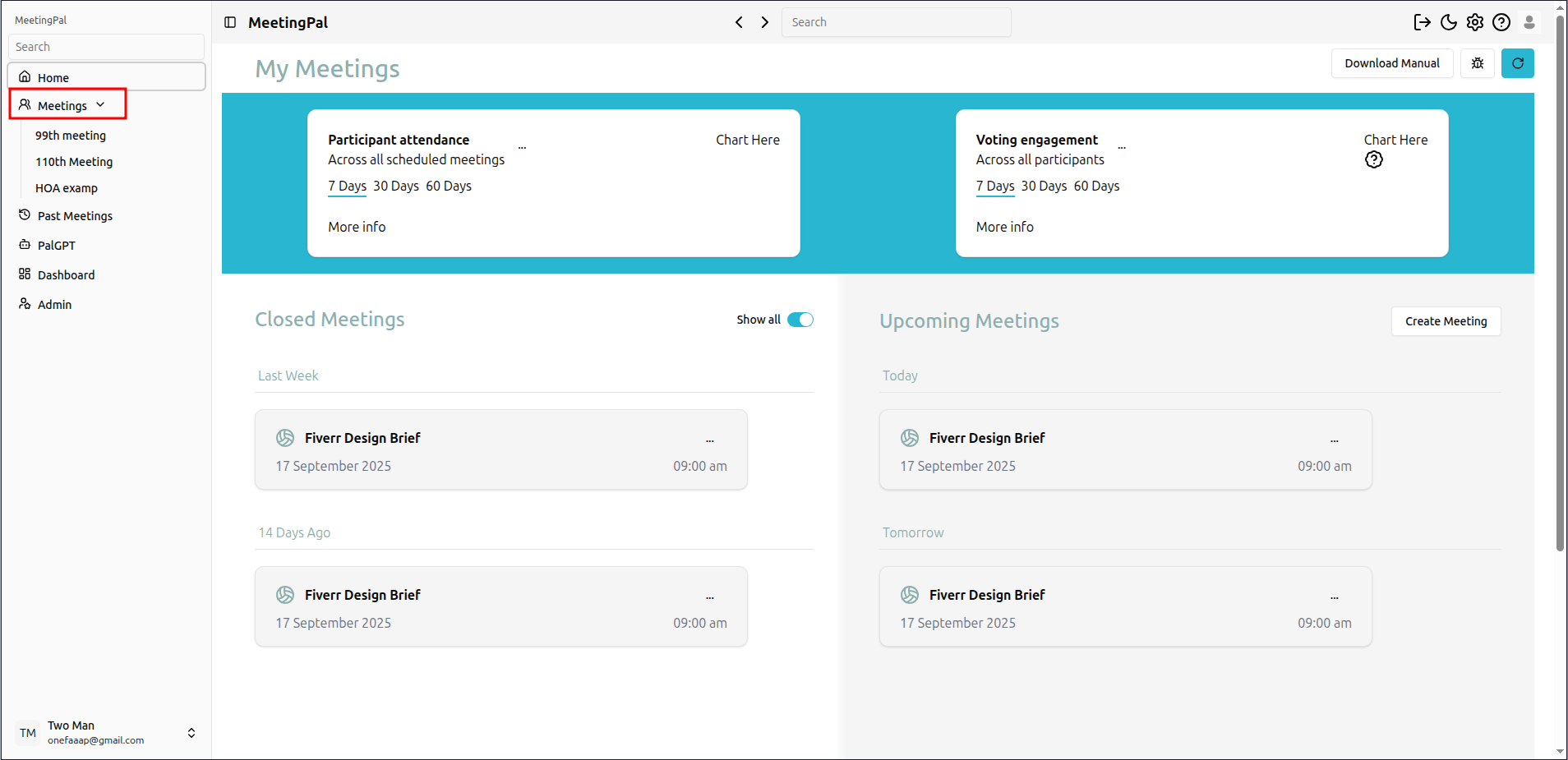Click the Voting engagement help icon
The image size is (1568, 760).
[1374, 160]
